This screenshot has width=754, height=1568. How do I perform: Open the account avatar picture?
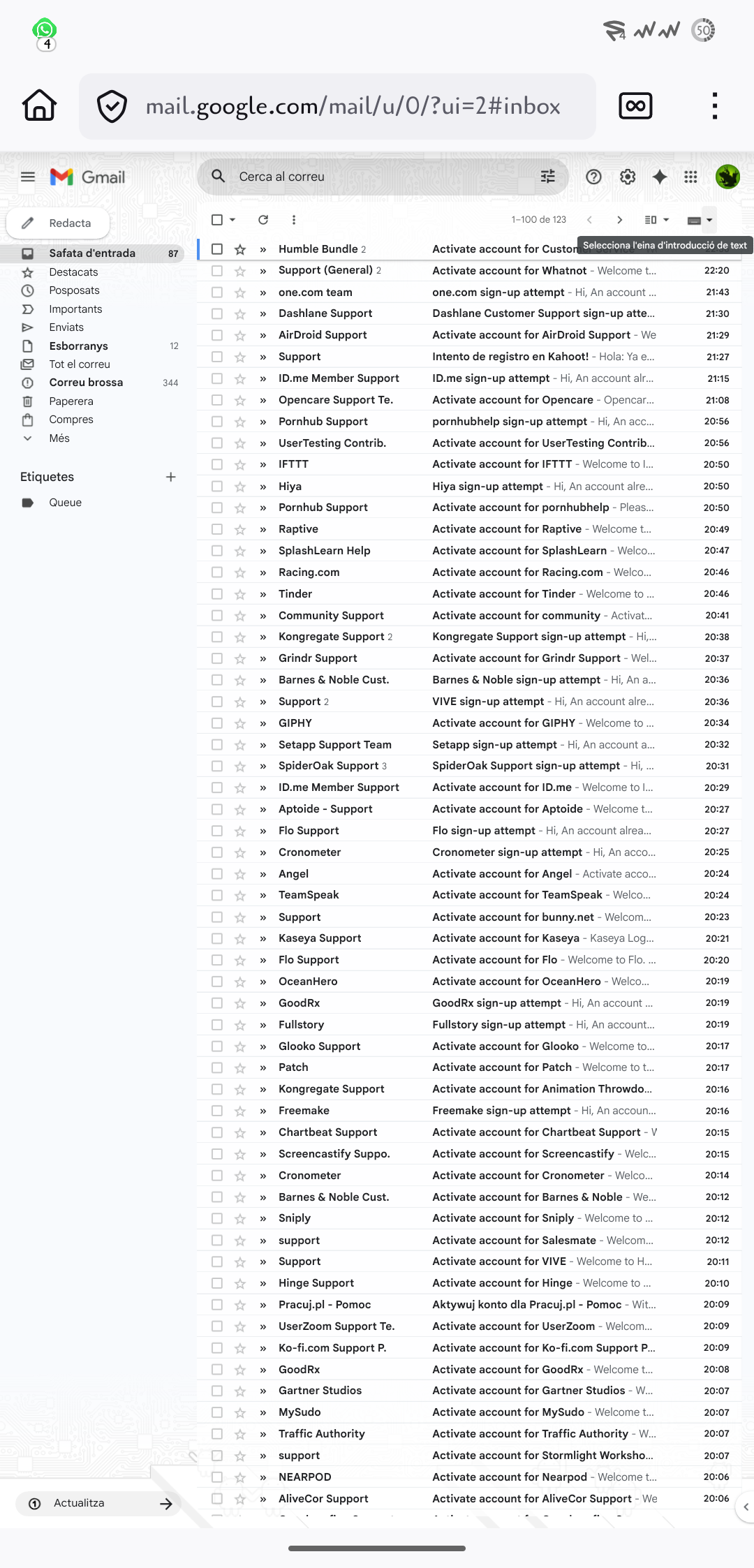(727, 177)
